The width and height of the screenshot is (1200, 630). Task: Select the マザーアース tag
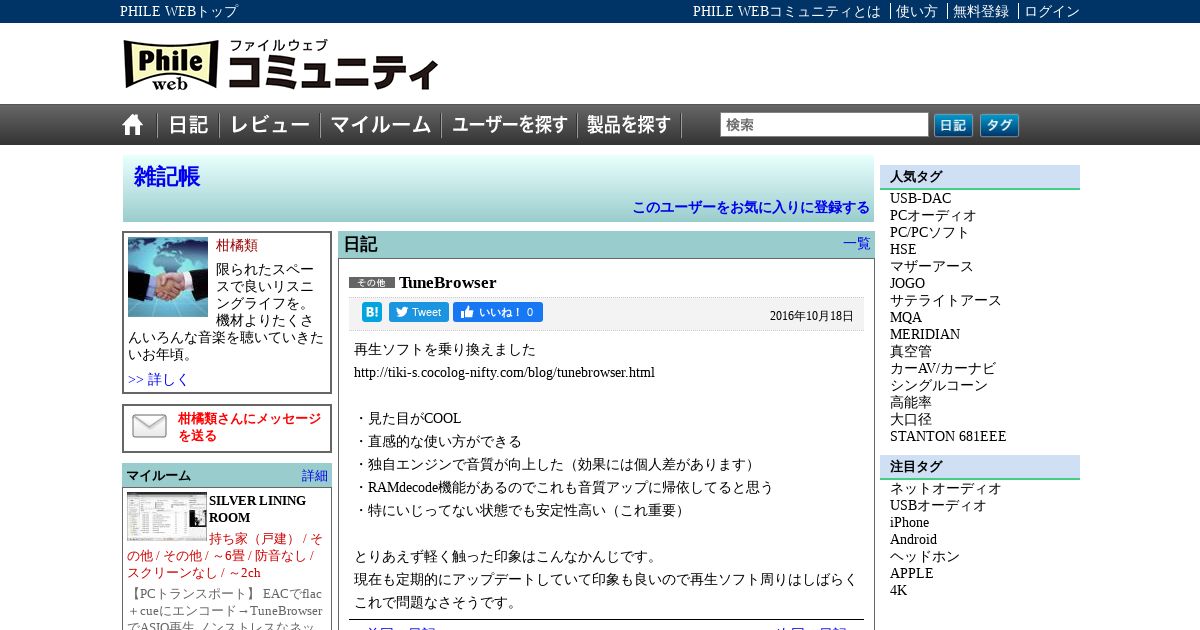coord(932,266)
